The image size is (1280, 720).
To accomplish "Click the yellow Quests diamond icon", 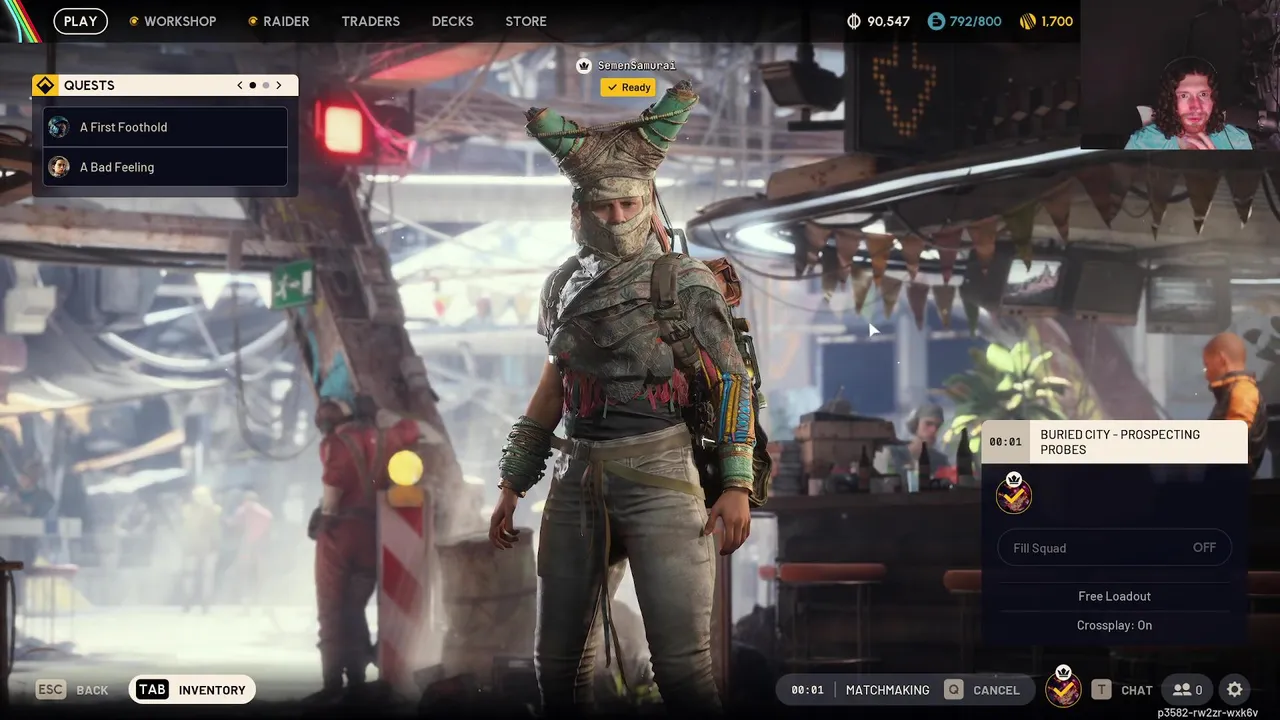I will click(44, 86).
